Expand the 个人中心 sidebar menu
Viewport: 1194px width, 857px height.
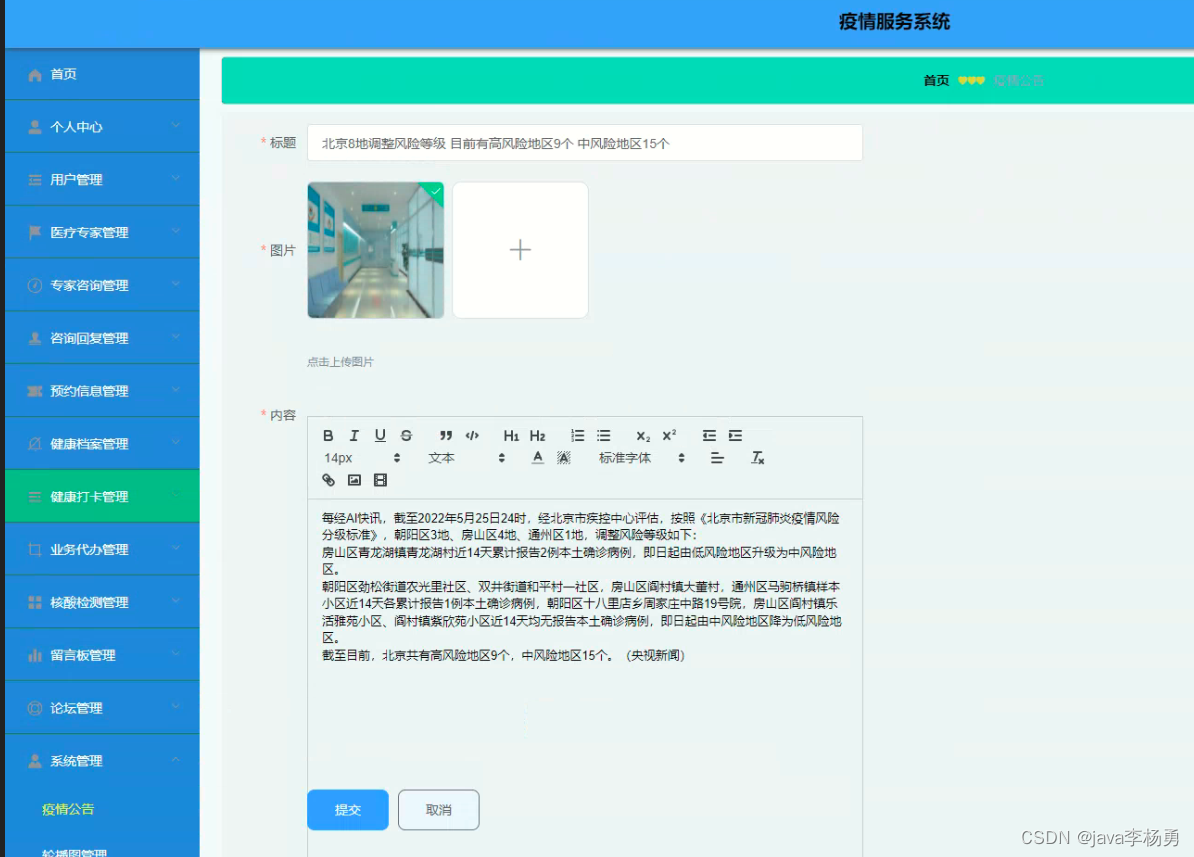point(102,126)
